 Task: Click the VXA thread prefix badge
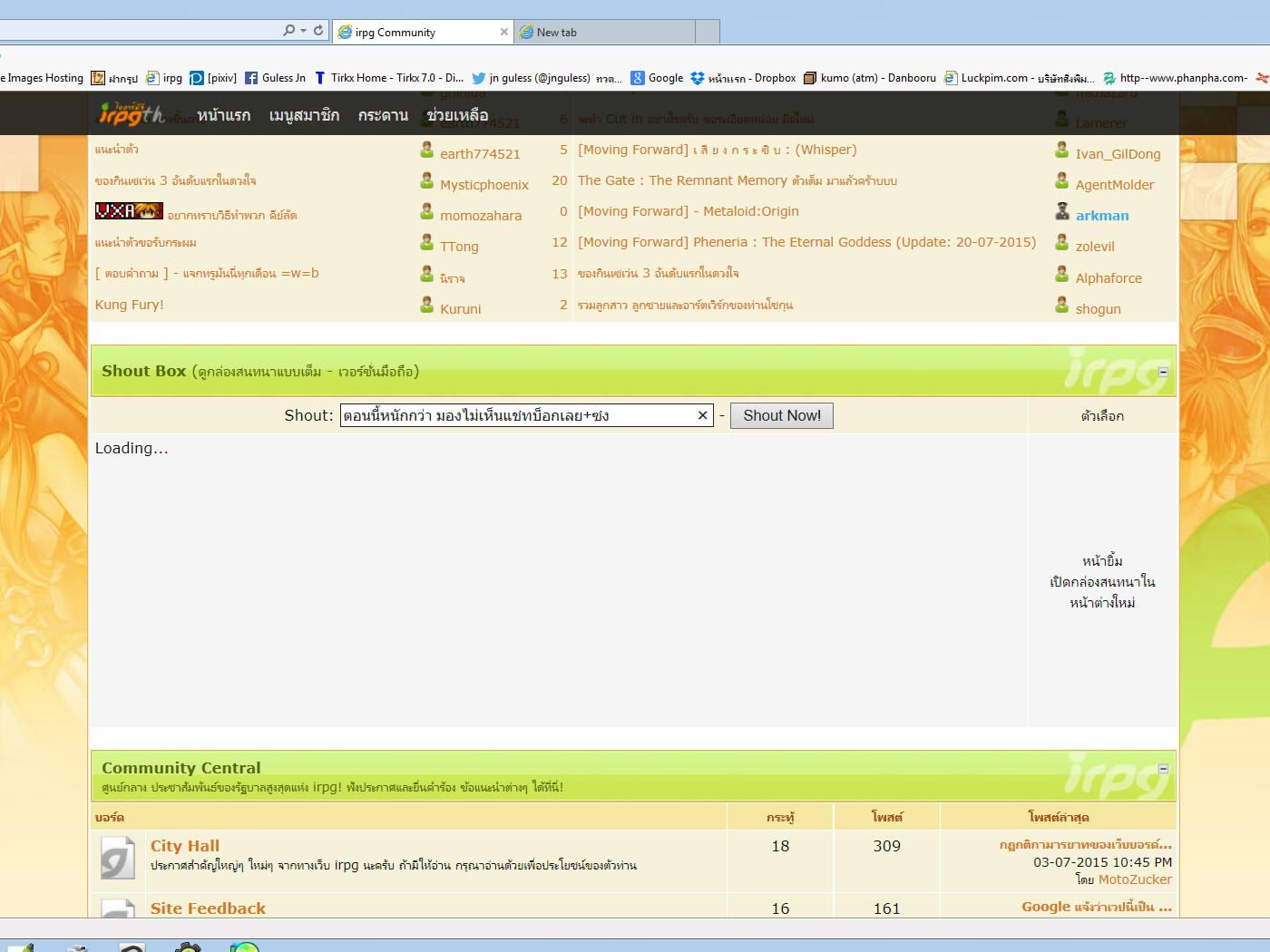tap(129, 211)
